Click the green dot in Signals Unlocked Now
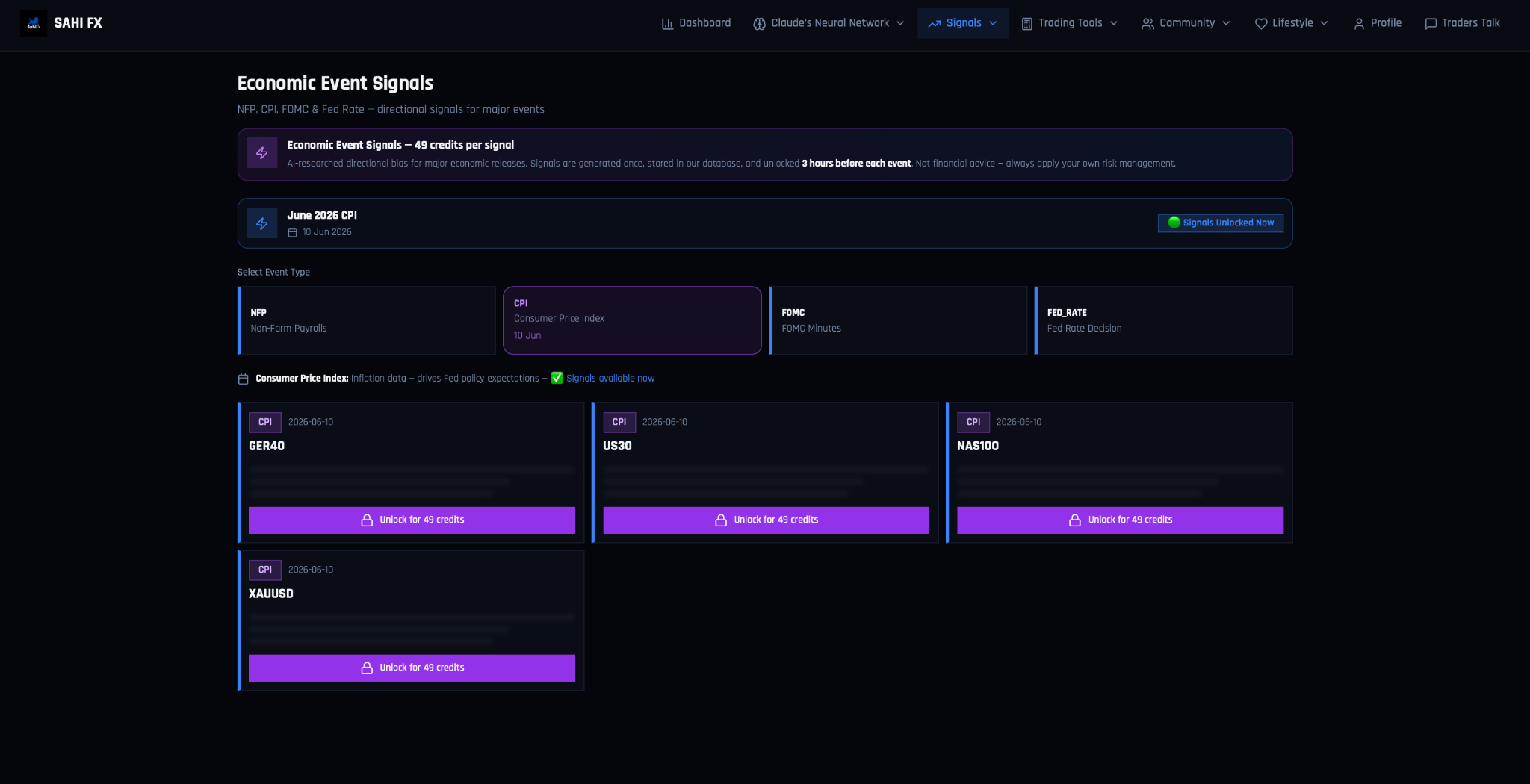1530x784 pixels. pyautogui.click(x=1174, y=223)
